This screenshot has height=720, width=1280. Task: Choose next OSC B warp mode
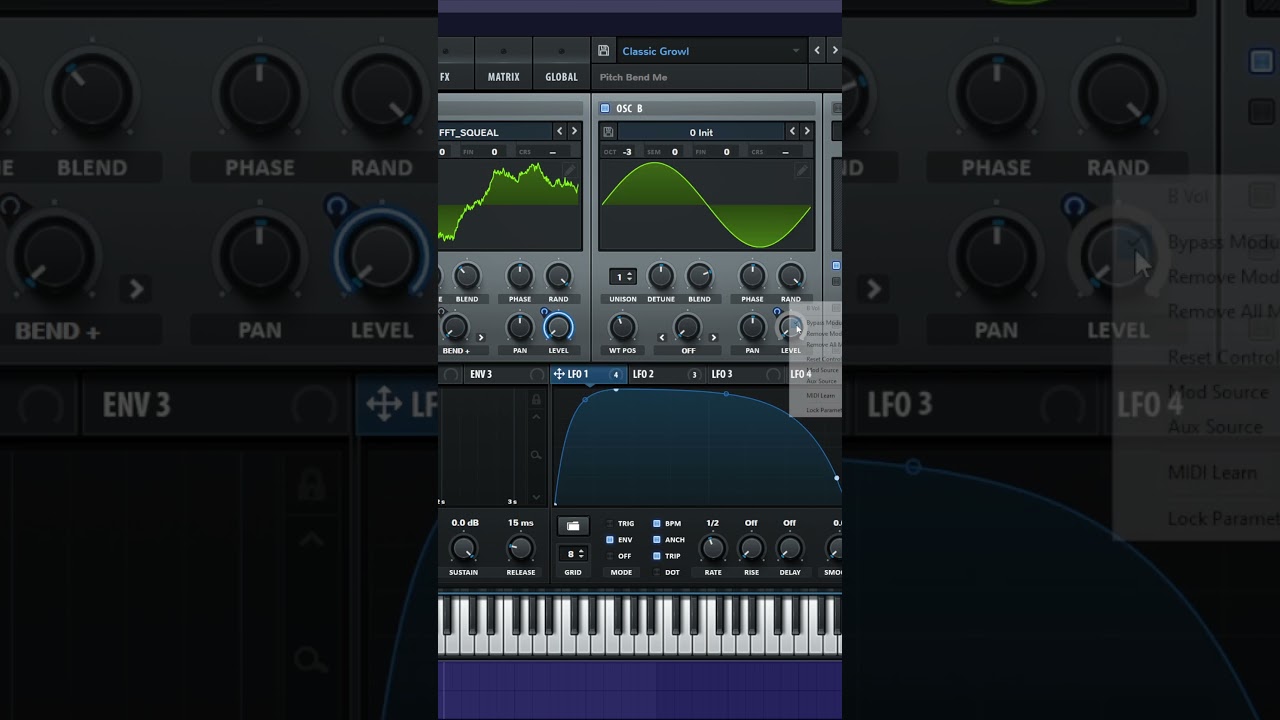[713, 338]
